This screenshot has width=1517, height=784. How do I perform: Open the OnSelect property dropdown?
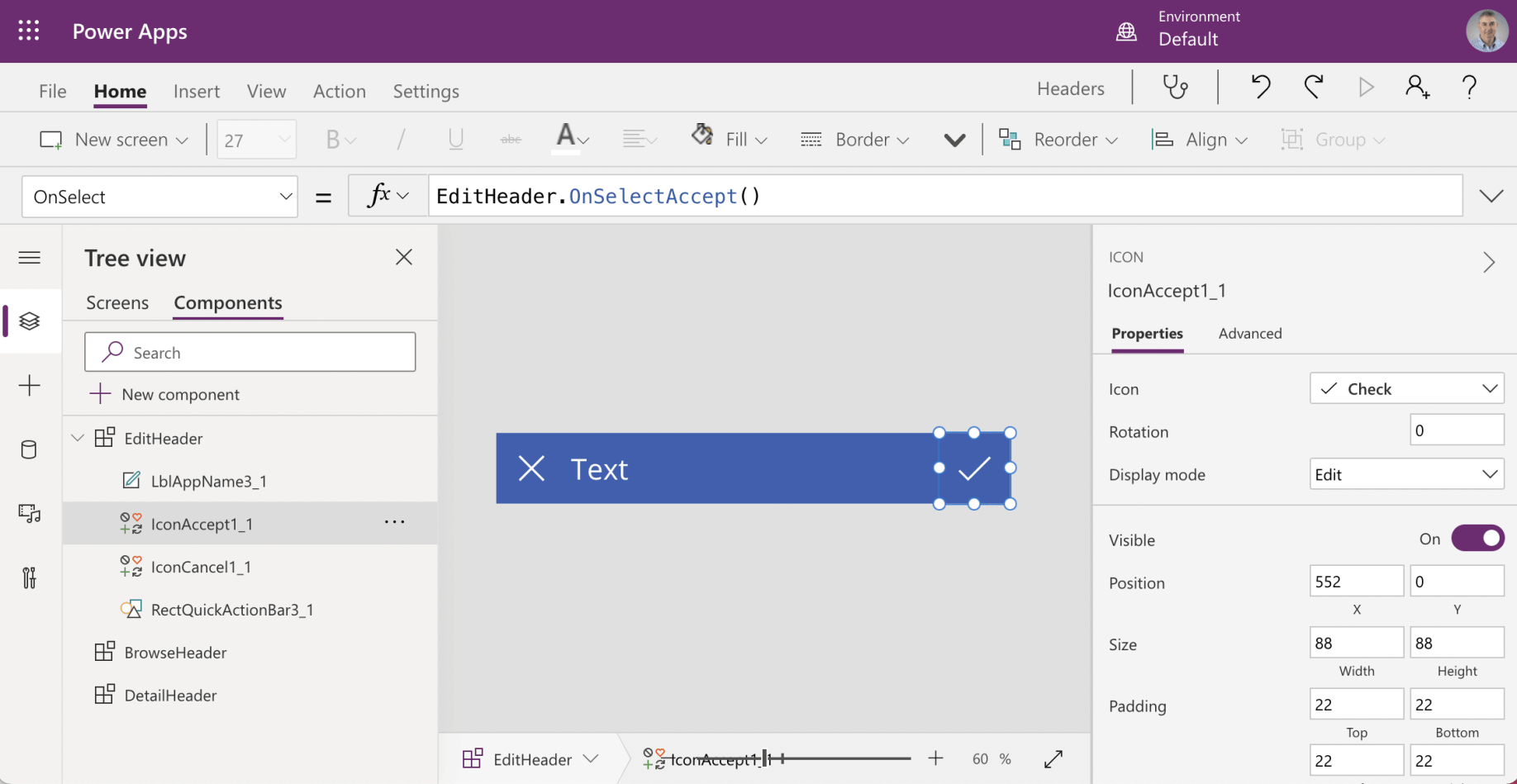(x=159, y=197)
